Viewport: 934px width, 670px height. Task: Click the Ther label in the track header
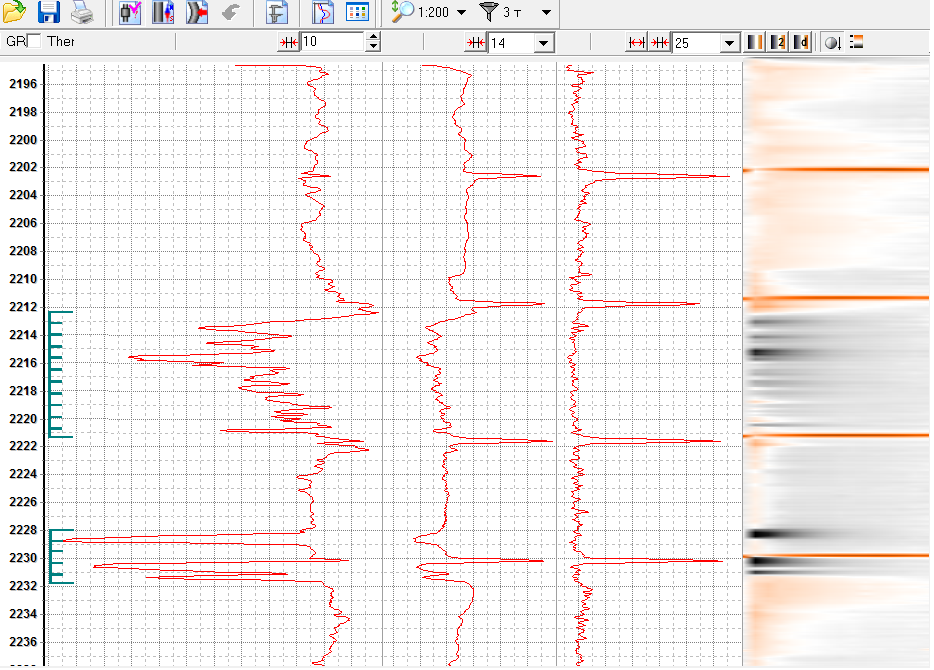coord(61,41)
